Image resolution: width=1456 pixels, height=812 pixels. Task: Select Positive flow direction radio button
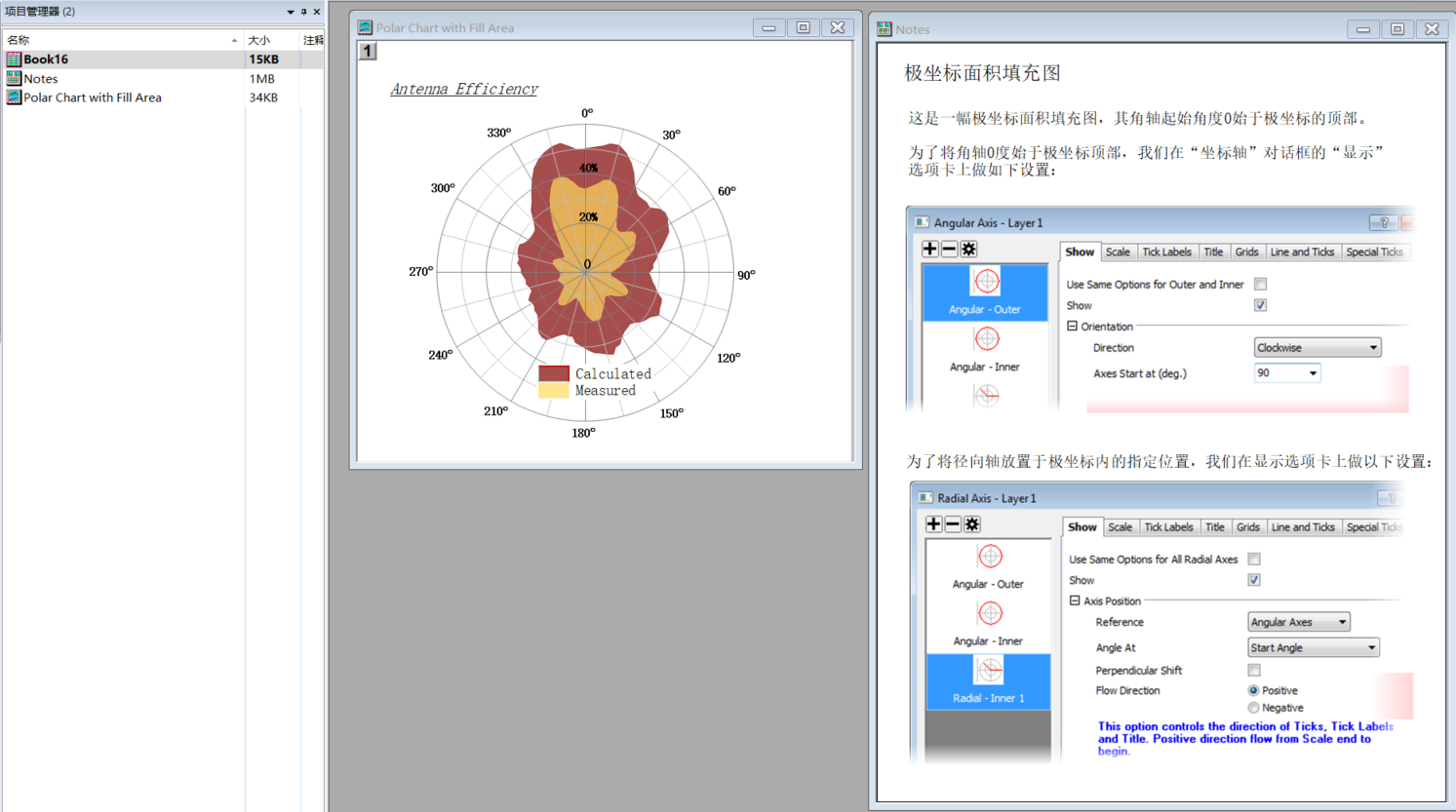(1253, 690)
